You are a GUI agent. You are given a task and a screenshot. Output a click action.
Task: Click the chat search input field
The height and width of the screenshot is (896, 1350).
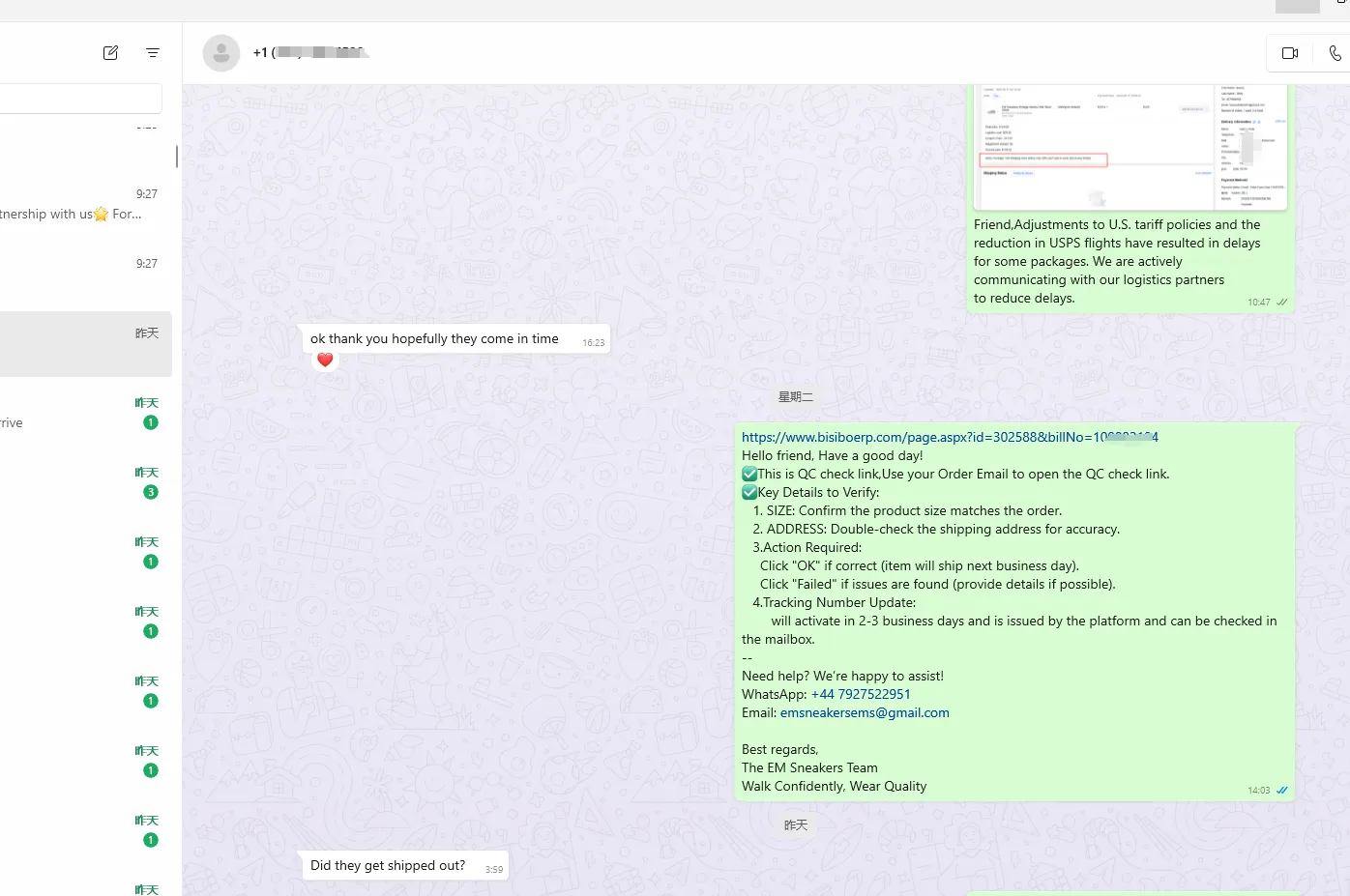point(81,99)
